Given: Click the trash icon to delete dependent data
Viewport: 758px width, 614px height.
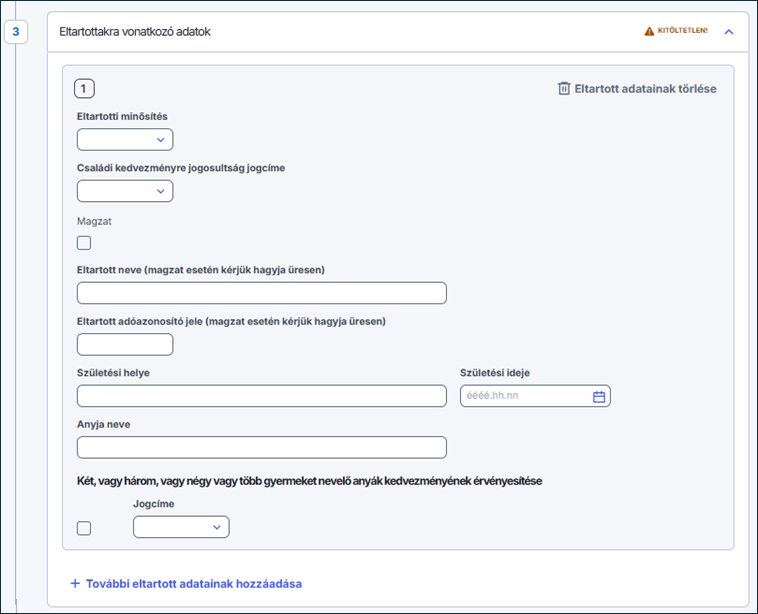Looking at the screenshot, I should pyautogui.click(x=564, y=89).
